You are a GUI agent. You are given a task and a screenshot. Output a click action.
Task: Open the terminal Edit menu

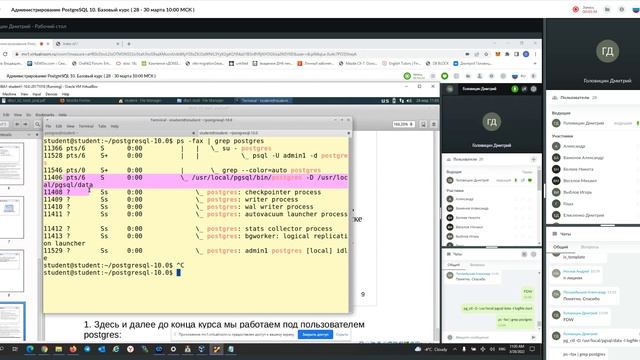59,126
